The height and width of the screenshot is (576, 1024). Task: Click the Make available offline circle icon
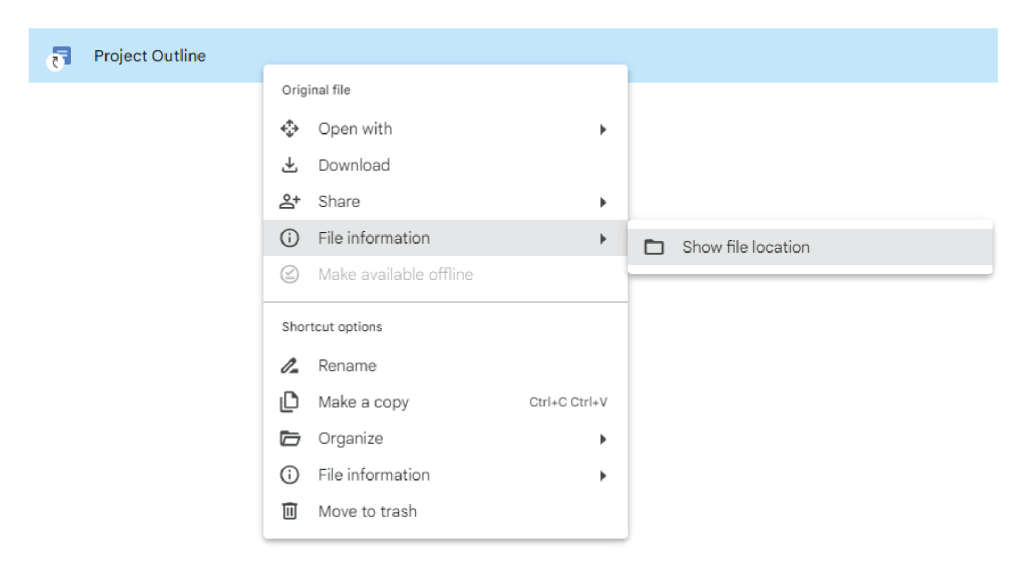[289, 274]
